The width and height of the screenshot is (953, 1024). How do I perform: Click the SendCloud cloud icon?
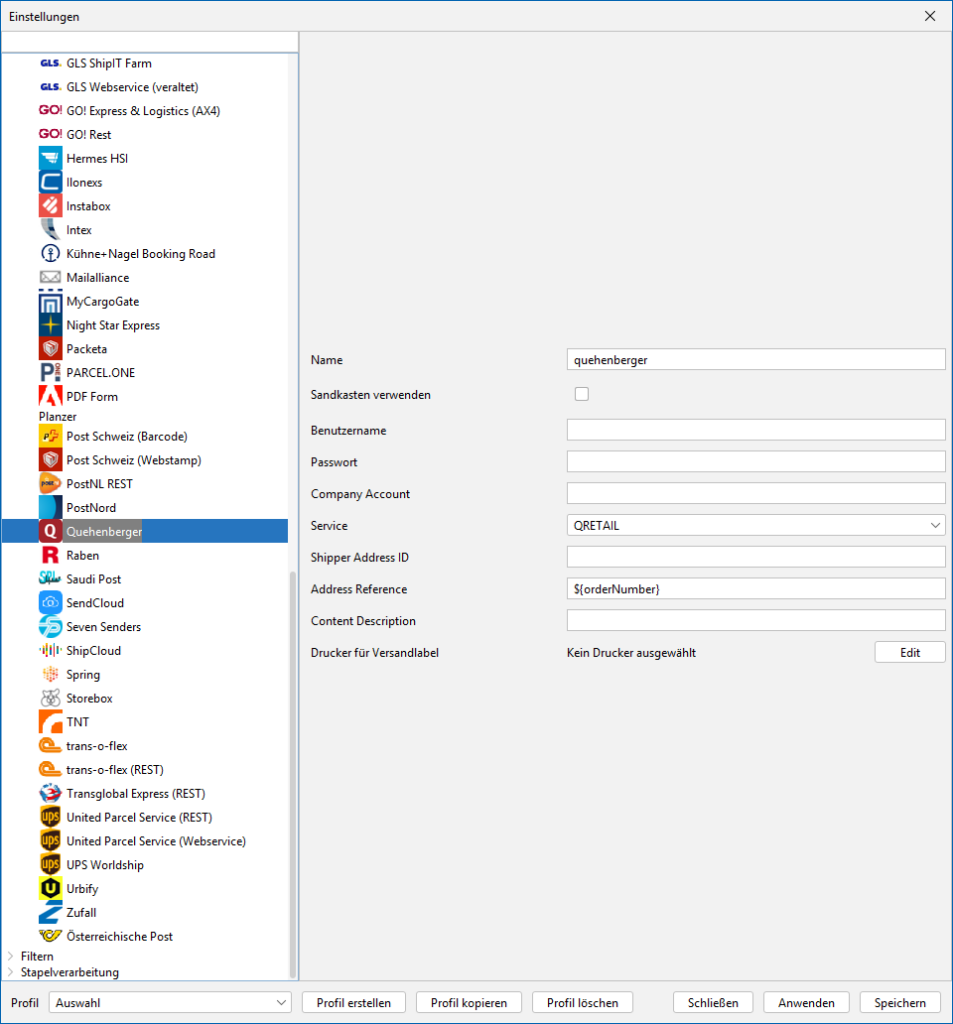point(50,603)
